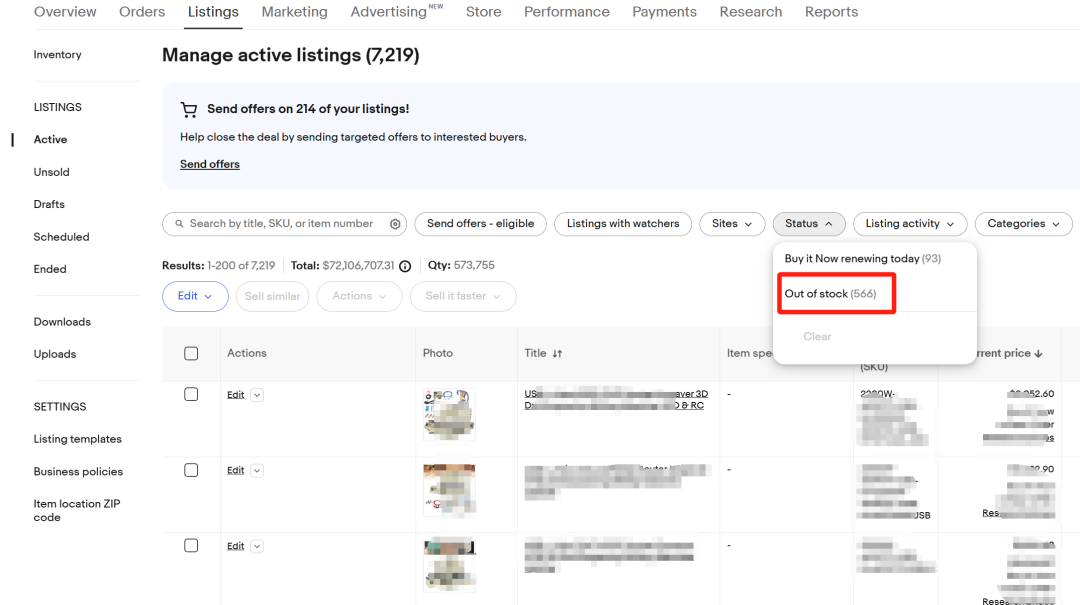1080x605 pixels.
Task: Click the info icon beside Total amount
Action: [x=405, y=266]
